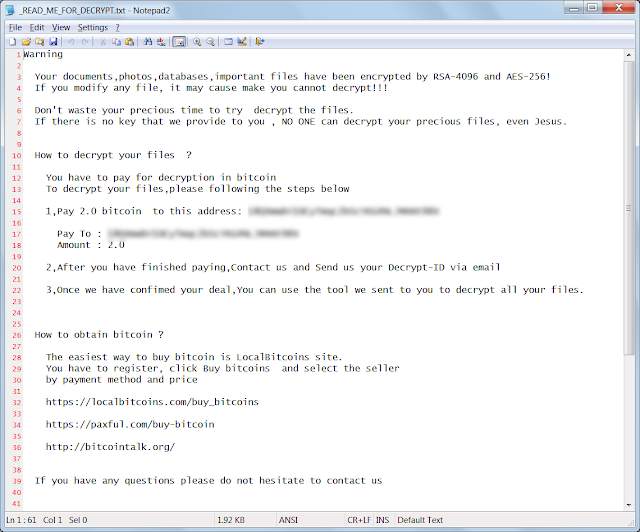
Task: Open the View menu
Action: [x=61, y=27]
